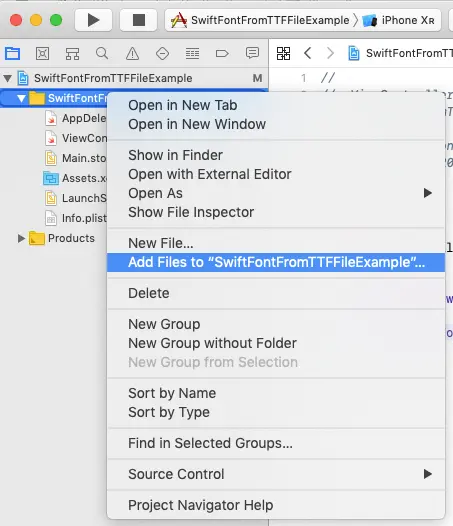Collapse the SwiftFontFromTTFFileExample project root
This screenshot has width=453, height=526.
[x=8, y=78]
